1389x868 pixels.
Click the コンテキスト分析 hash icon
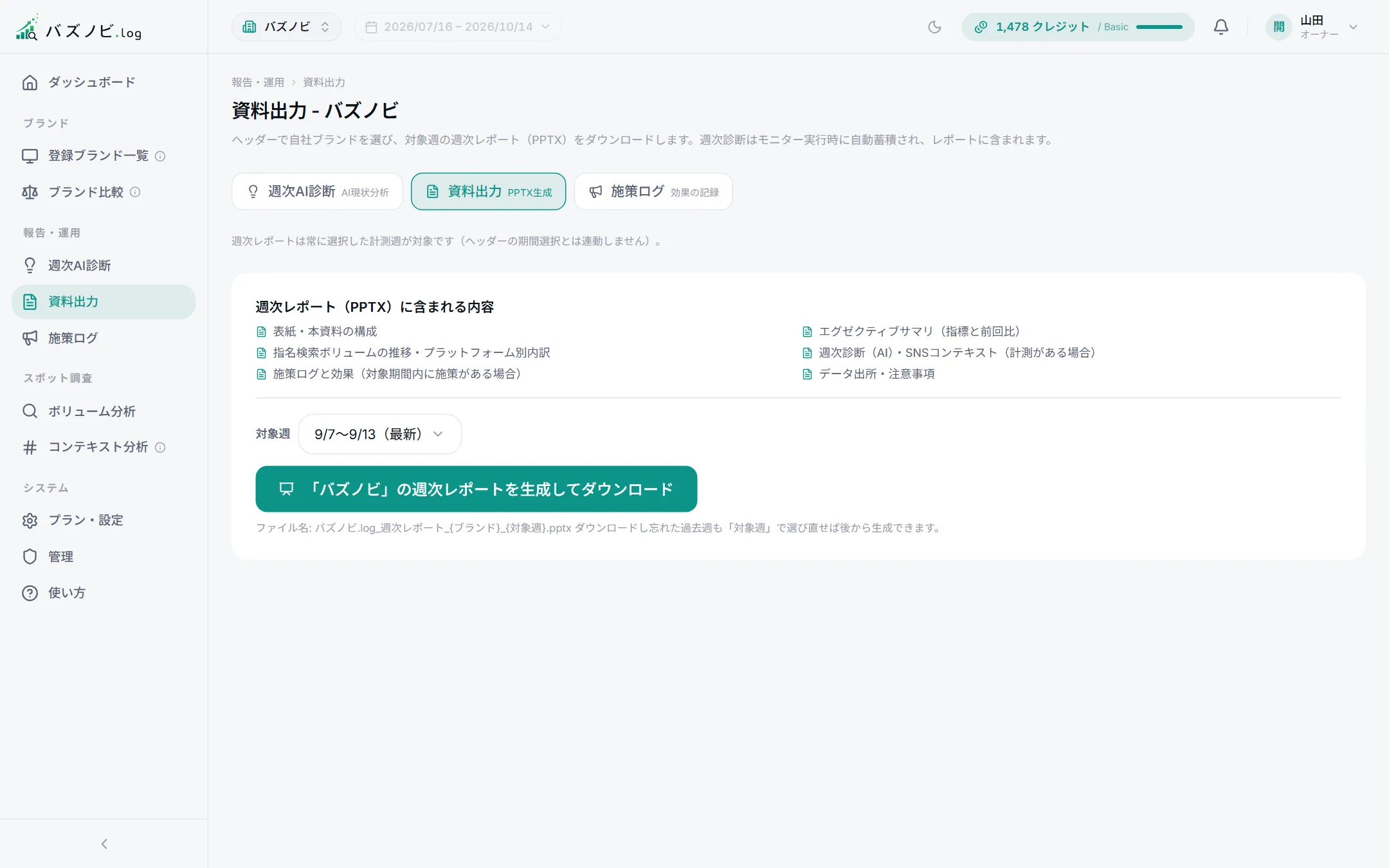pyautogui.click(x=30, y=448)
